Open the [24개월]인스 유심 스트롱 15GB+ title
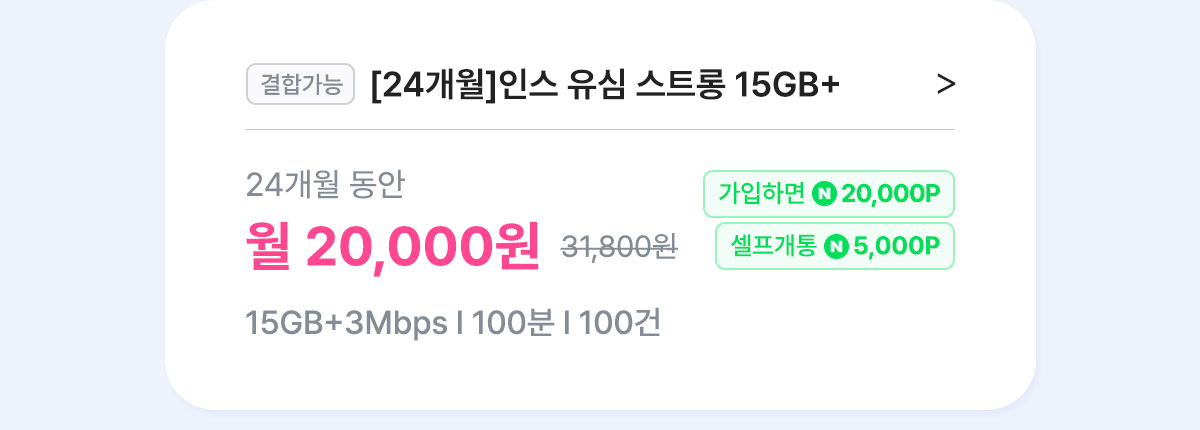 [x=604, y=86]
